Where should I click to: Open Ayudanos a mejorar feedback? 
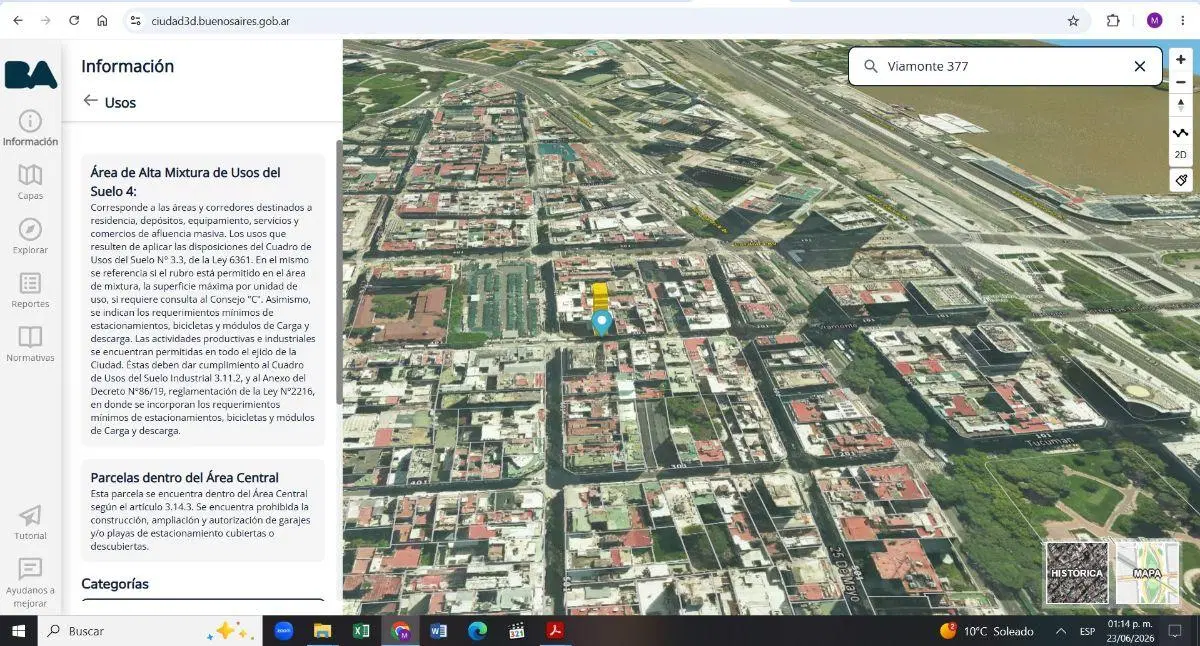tap(30, 583)
